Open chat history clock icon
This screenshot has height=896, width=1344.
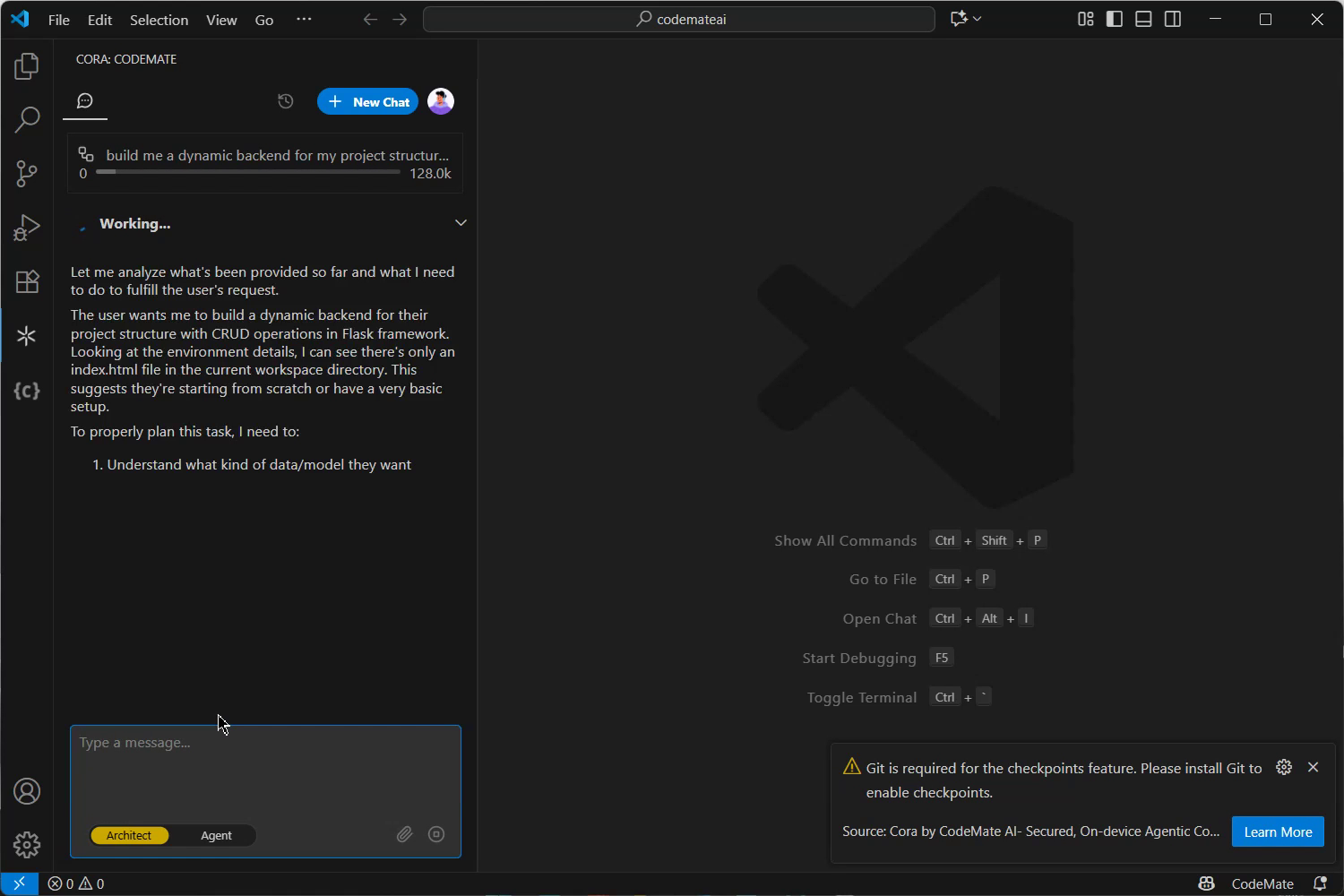coord(286,101)
